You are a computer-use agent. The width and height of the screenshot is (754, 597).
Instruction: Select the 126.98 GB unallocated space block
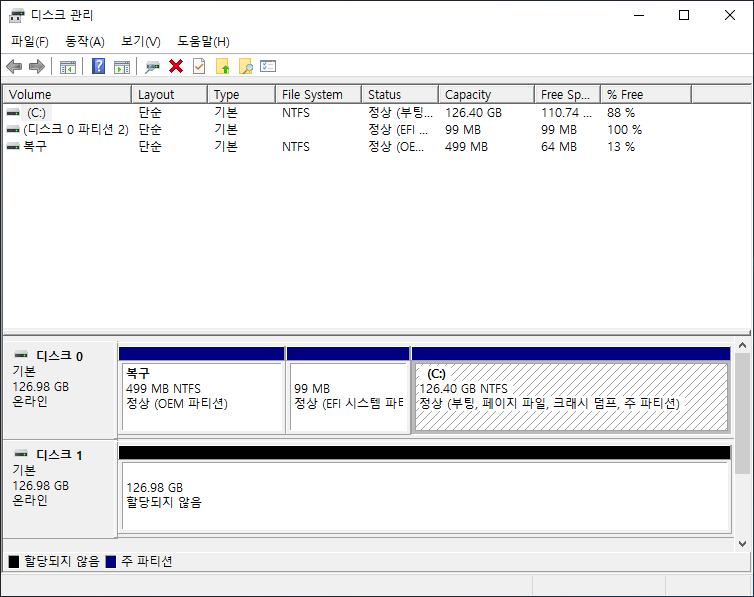click(x=426, y=496)
